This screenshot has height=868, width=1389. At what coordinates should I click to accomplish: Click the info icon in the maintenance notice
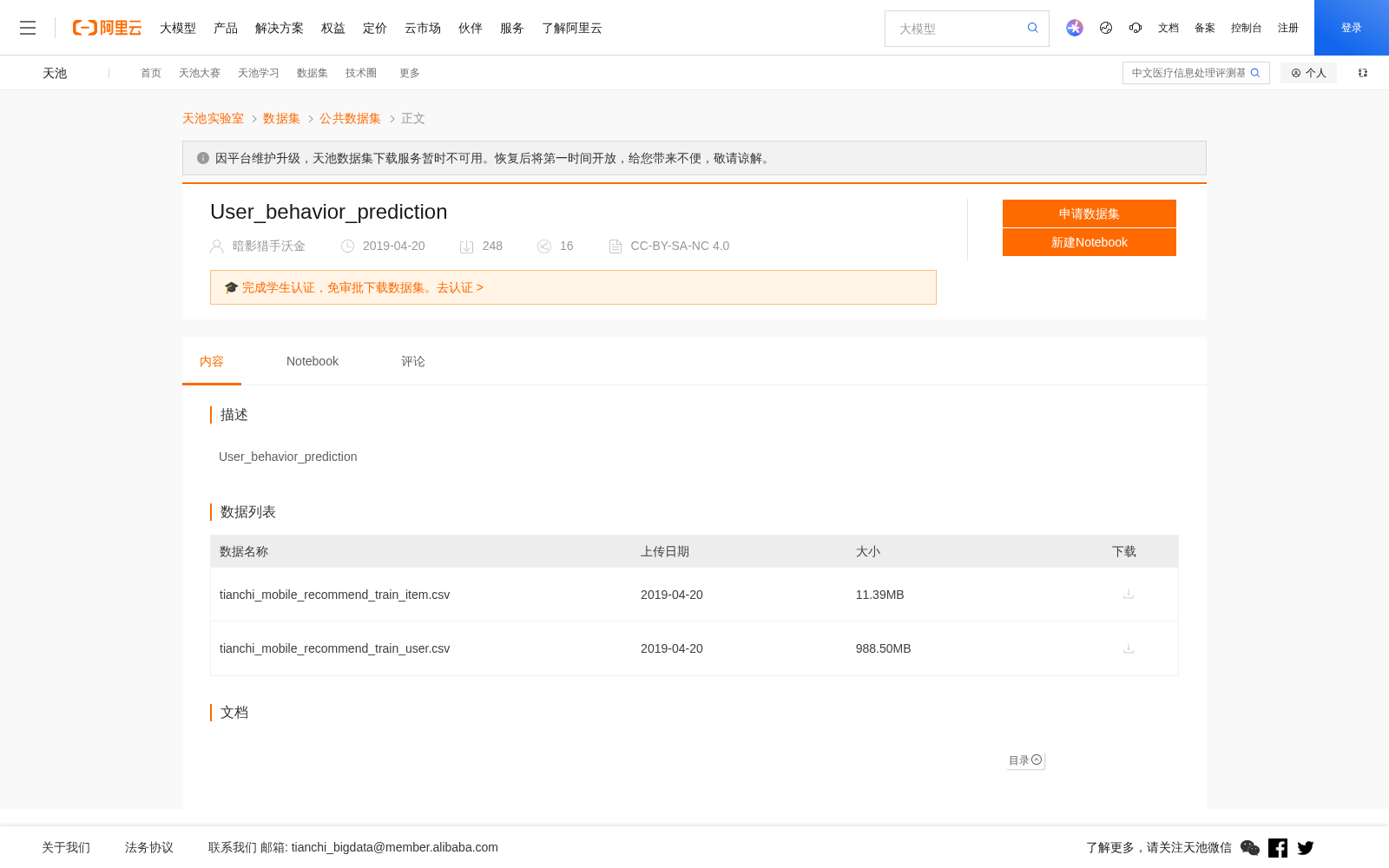point(203,158)
